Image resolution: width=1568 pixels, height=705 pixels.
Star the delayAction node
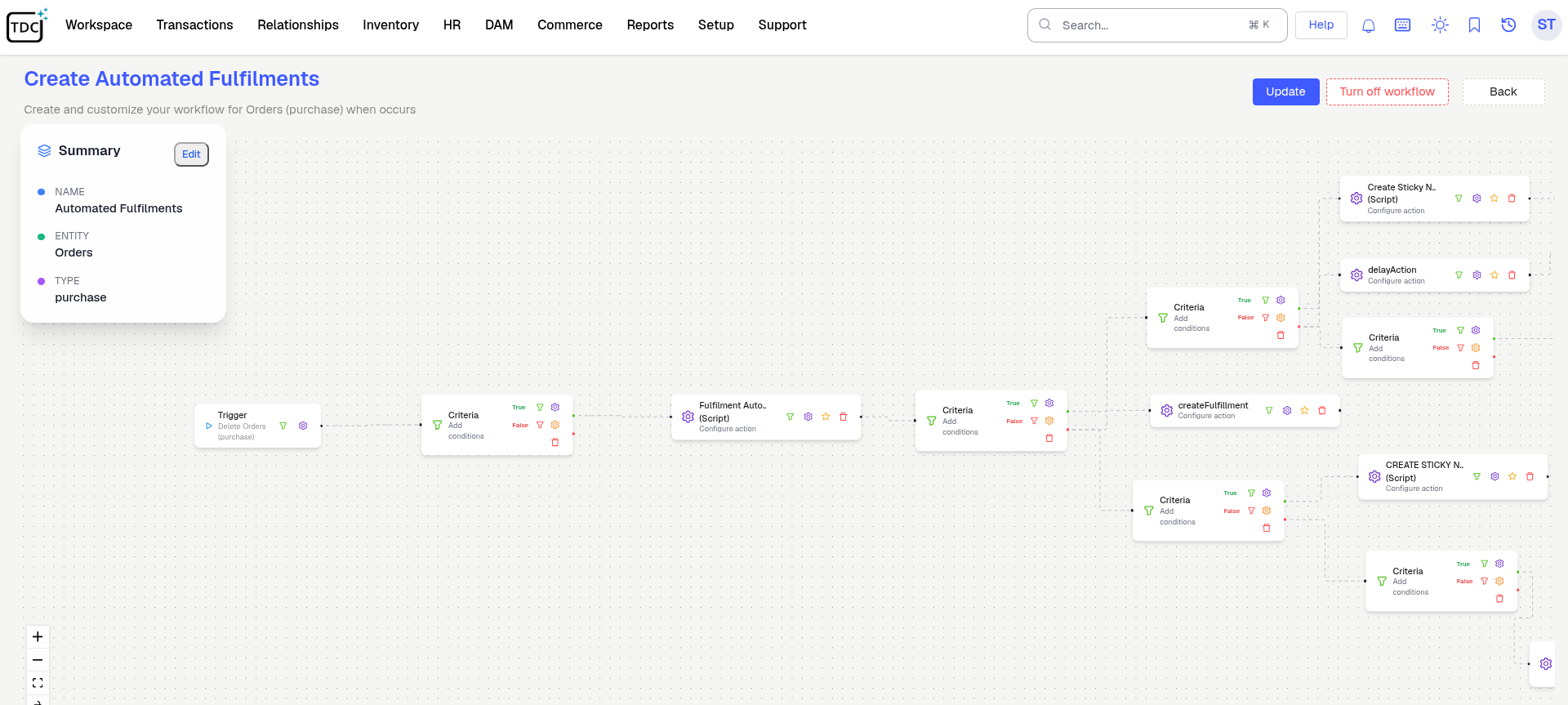pos(1494,275)
